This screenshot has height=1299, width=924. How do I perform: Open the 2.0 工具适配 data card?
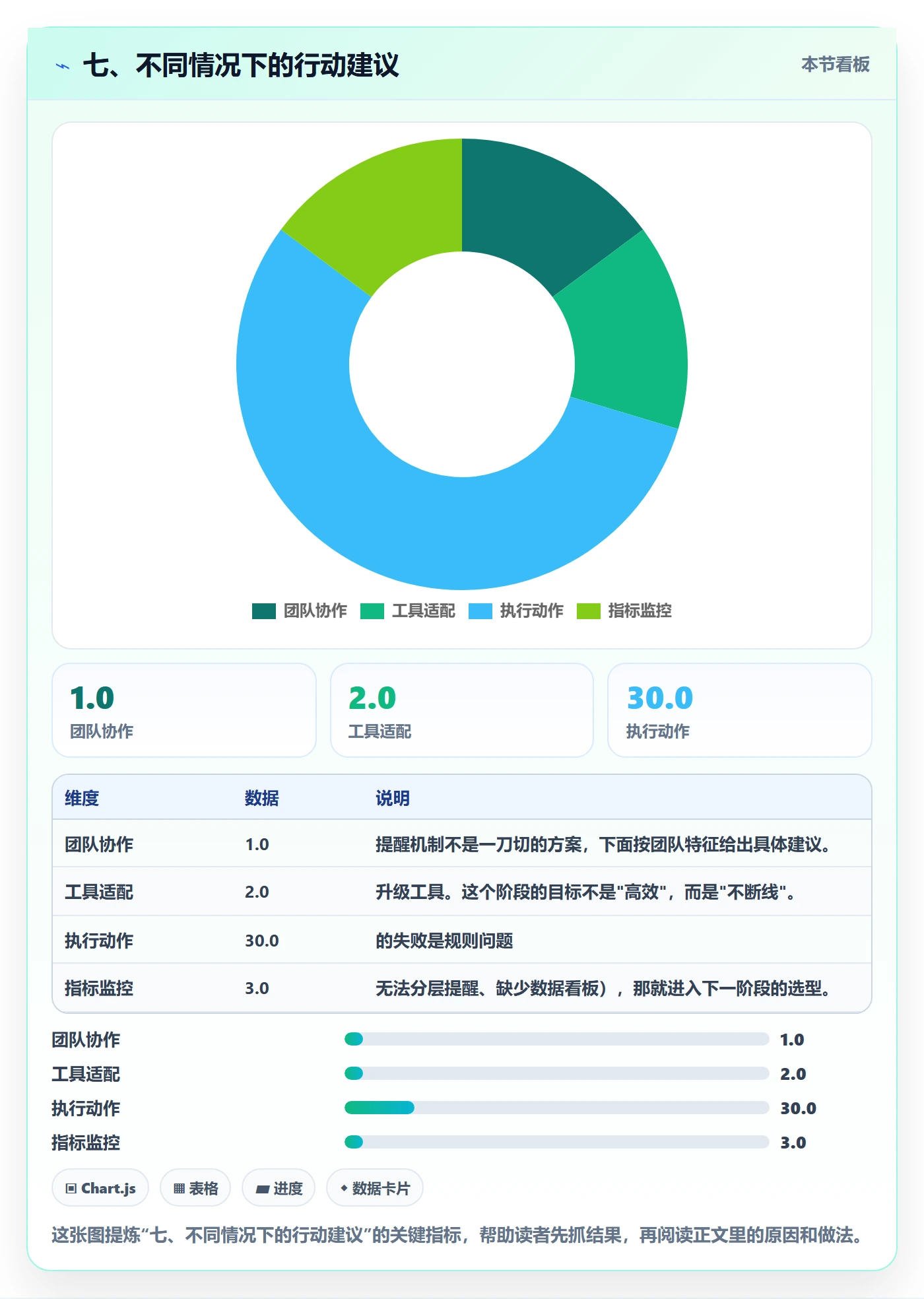tap(462, 710)
